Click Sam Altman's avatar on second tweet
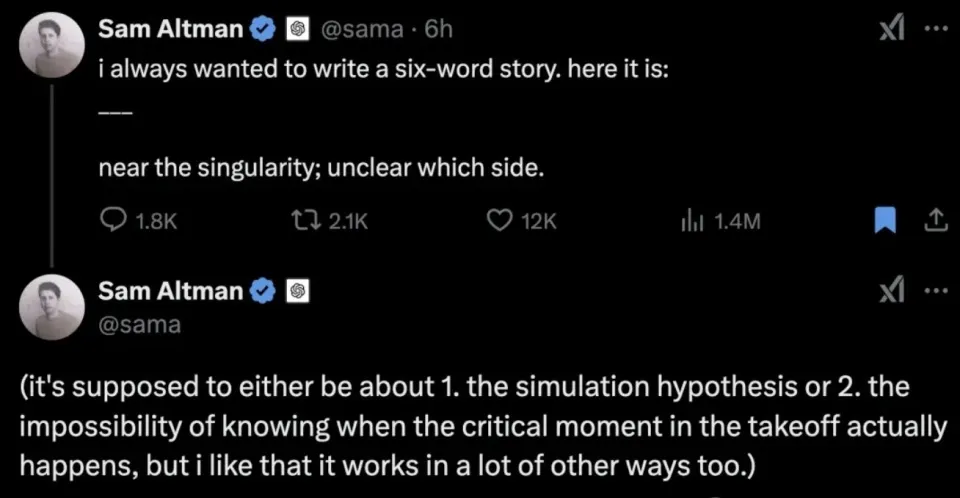Image resolution: width=960 pixels, height=498 pixels. click(51, 307)
